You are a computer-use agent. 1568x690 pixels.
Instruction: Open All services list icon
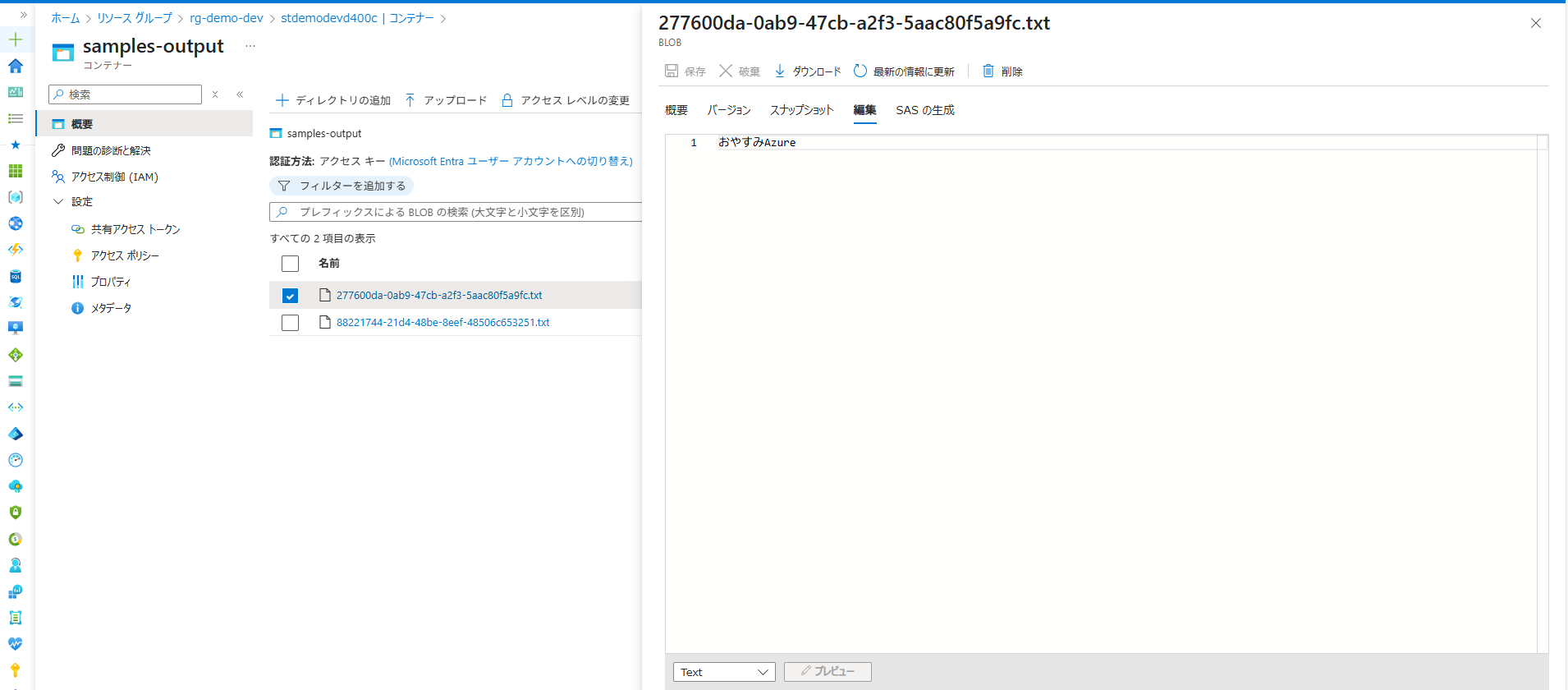tap(16, 118)
